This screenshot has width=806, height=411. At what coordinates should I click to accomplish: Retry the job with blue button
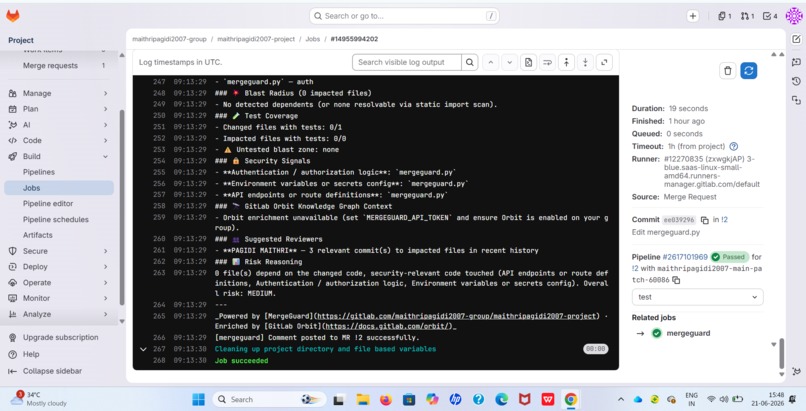coord(749,71)
